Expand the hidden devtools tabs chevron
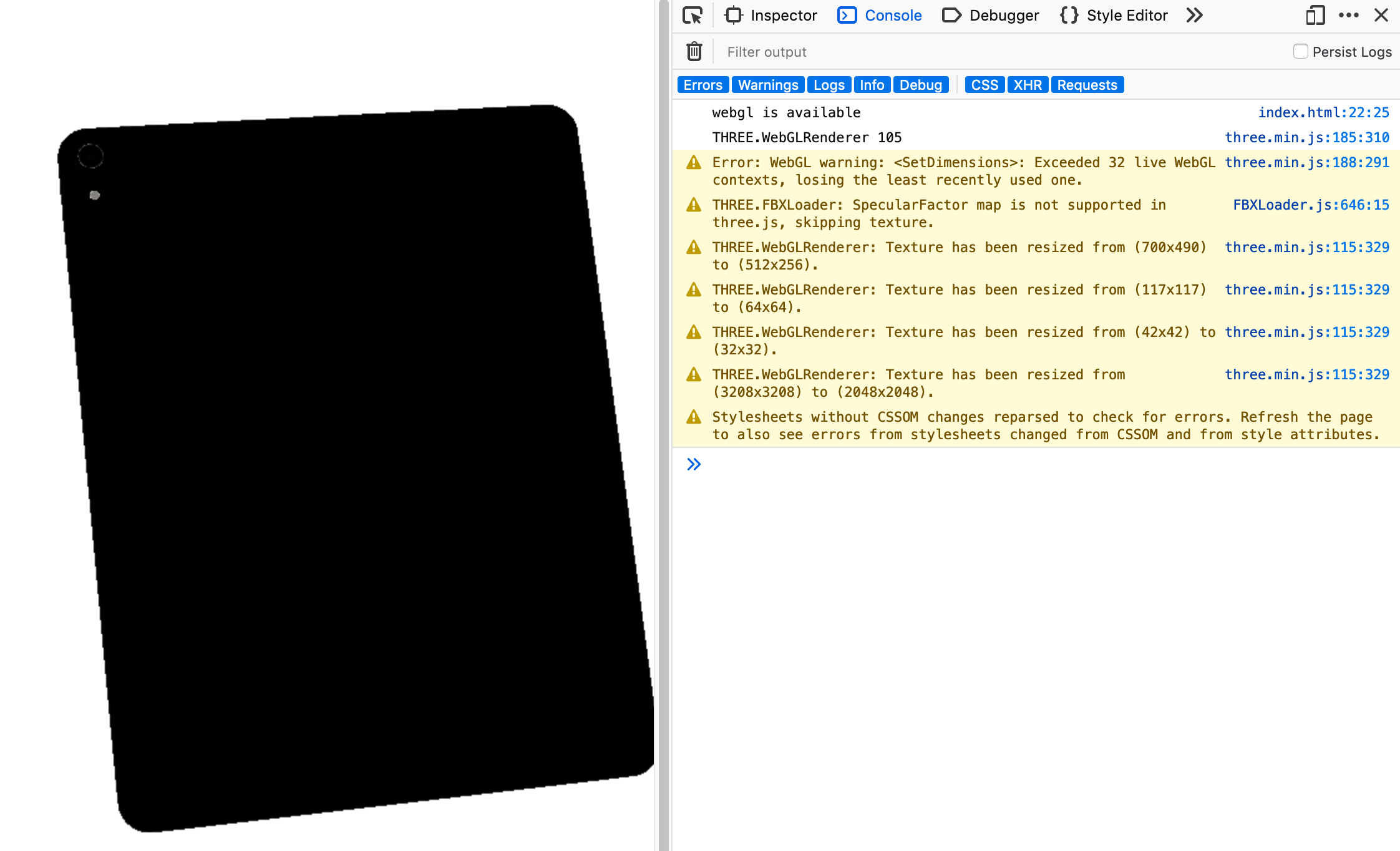Image resolution: width=1400 pixels, height=851 pixels. tap(1194, 16)
